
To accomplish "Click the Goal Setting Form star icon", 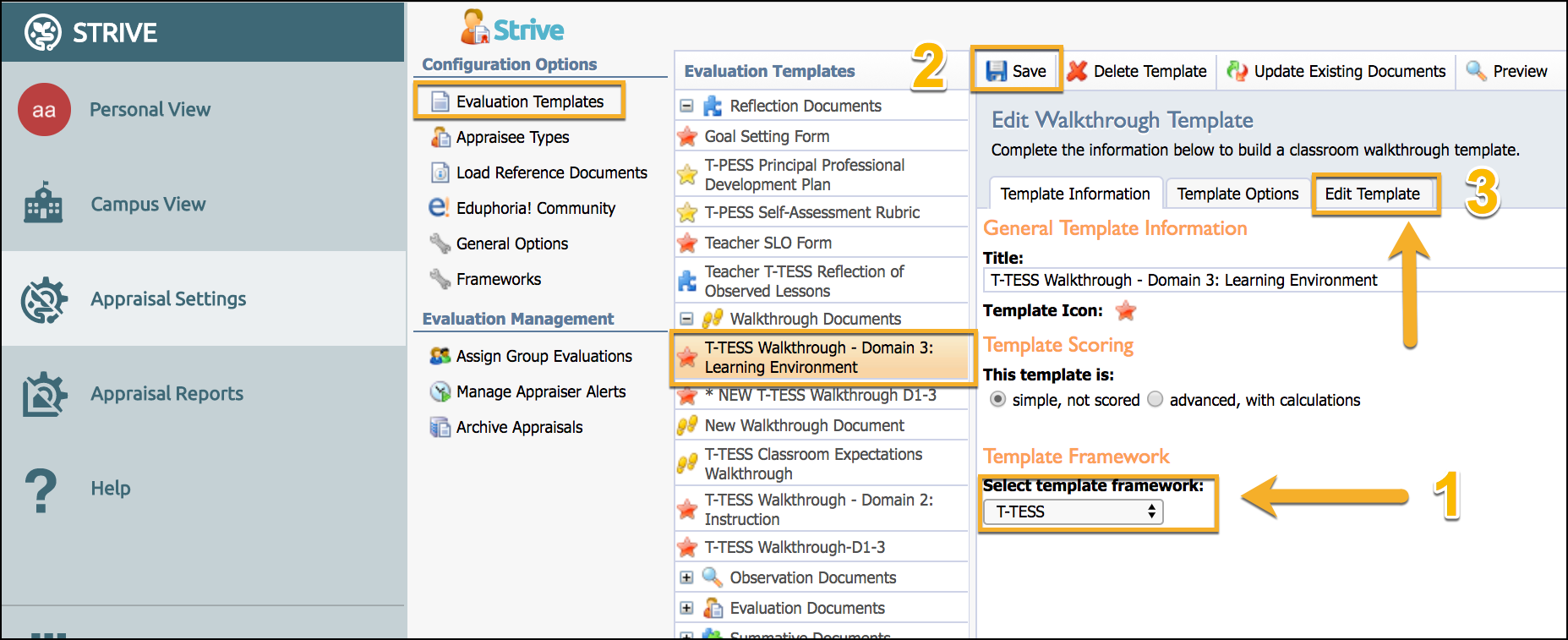I will click(x=687, y=136).
